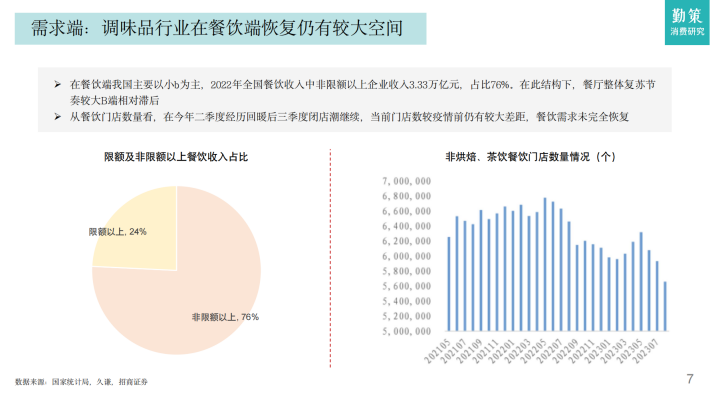710x399 pixels.
Task: Click the first bullet arrow marker
Action: click(58, 84)
